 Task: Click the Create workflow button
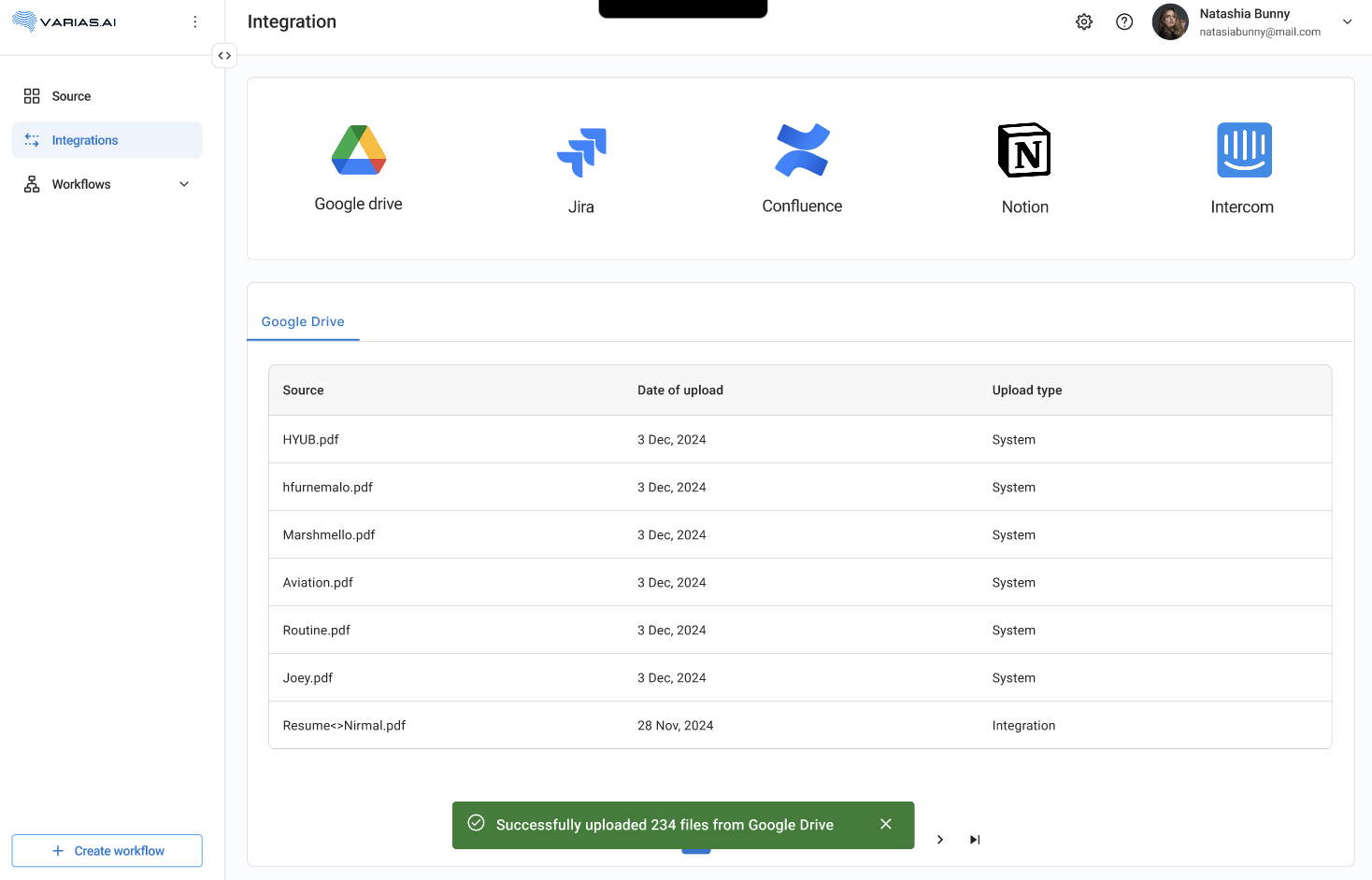coord(107,851)
